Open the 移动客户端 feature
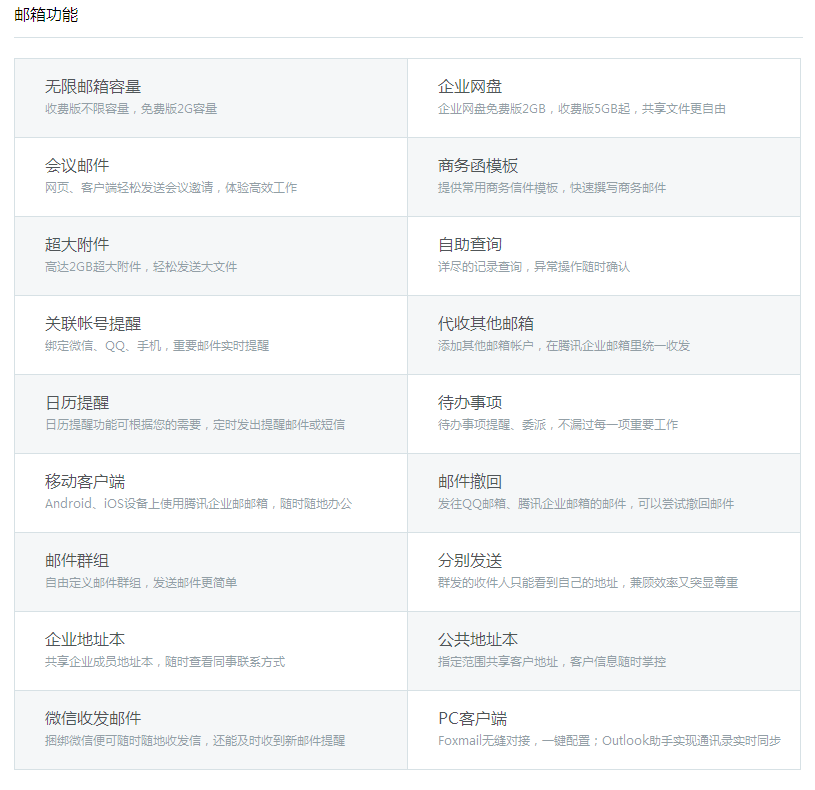The image size is (815, 790). click(85, 482)
